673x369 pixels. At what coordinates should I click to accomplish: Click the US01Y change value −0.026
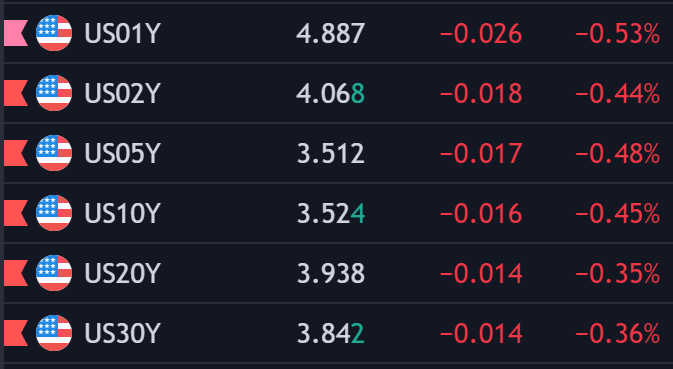point(481,33)
